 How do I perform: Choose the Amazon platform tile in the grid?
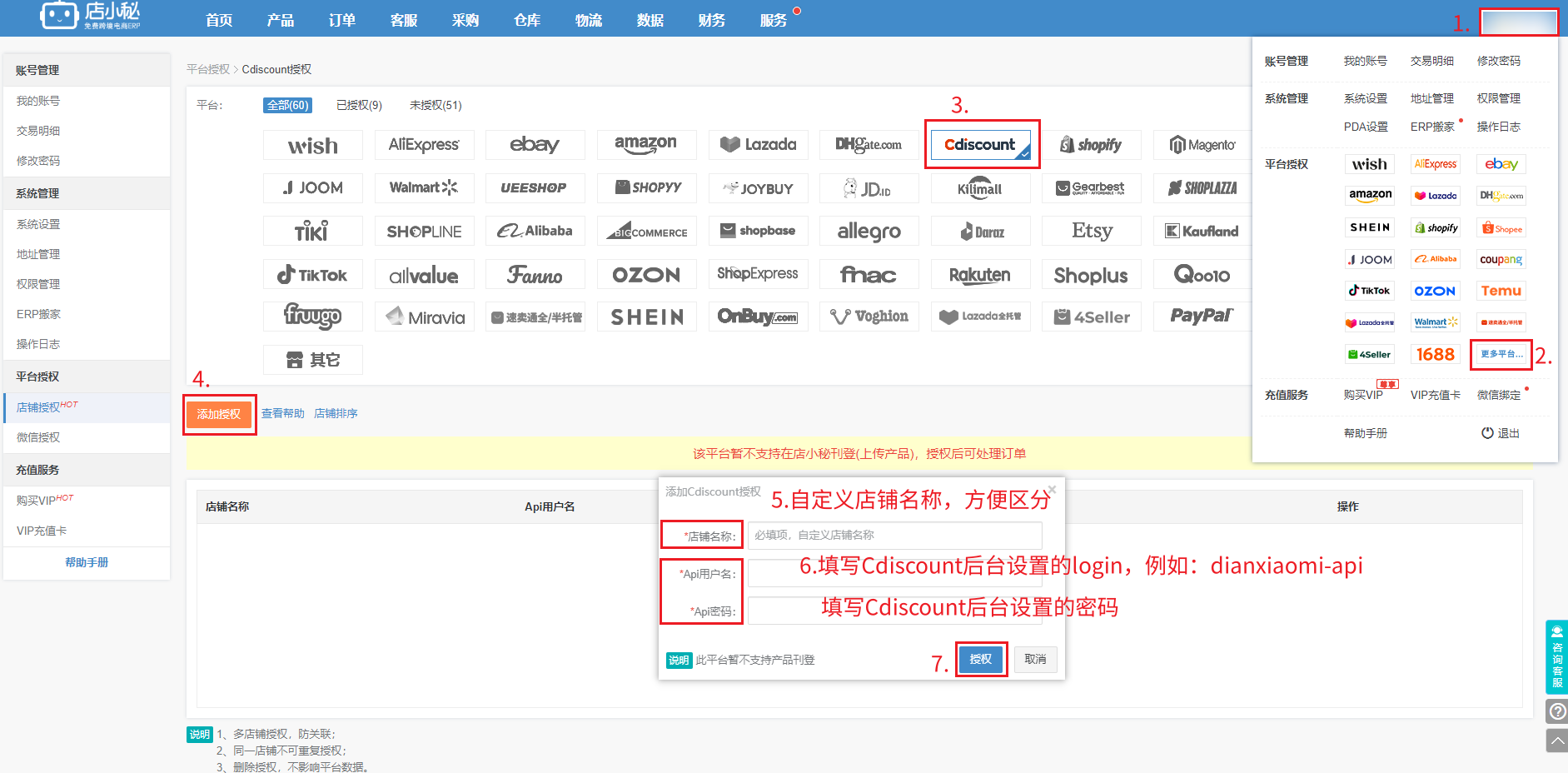(x=646, y=145)
